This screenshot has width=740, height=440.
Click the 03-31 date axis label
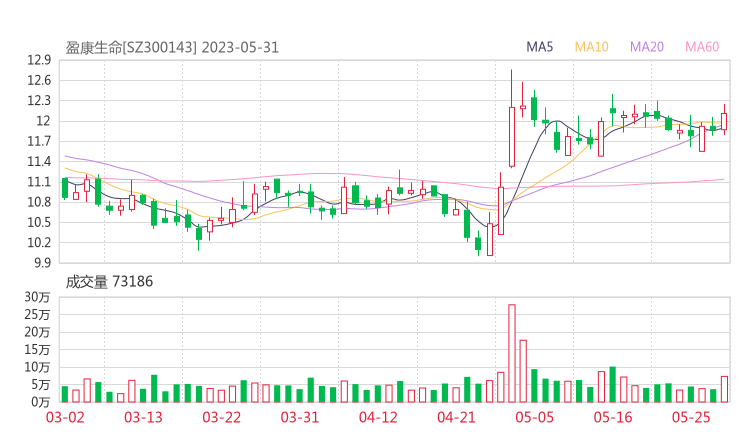pyautogui.click(x=300, y=417)
